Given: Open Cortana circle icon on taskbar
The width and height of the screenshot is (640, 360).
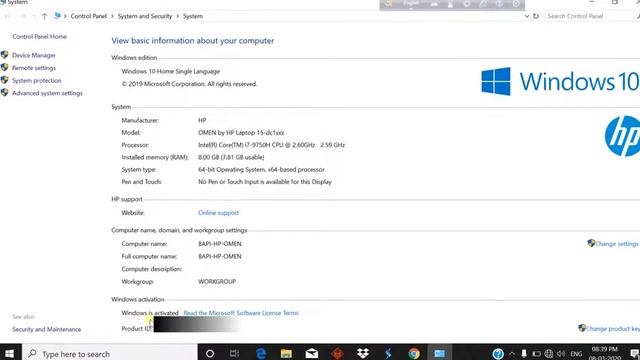Looking at the screenshot, I should (210, 353).
